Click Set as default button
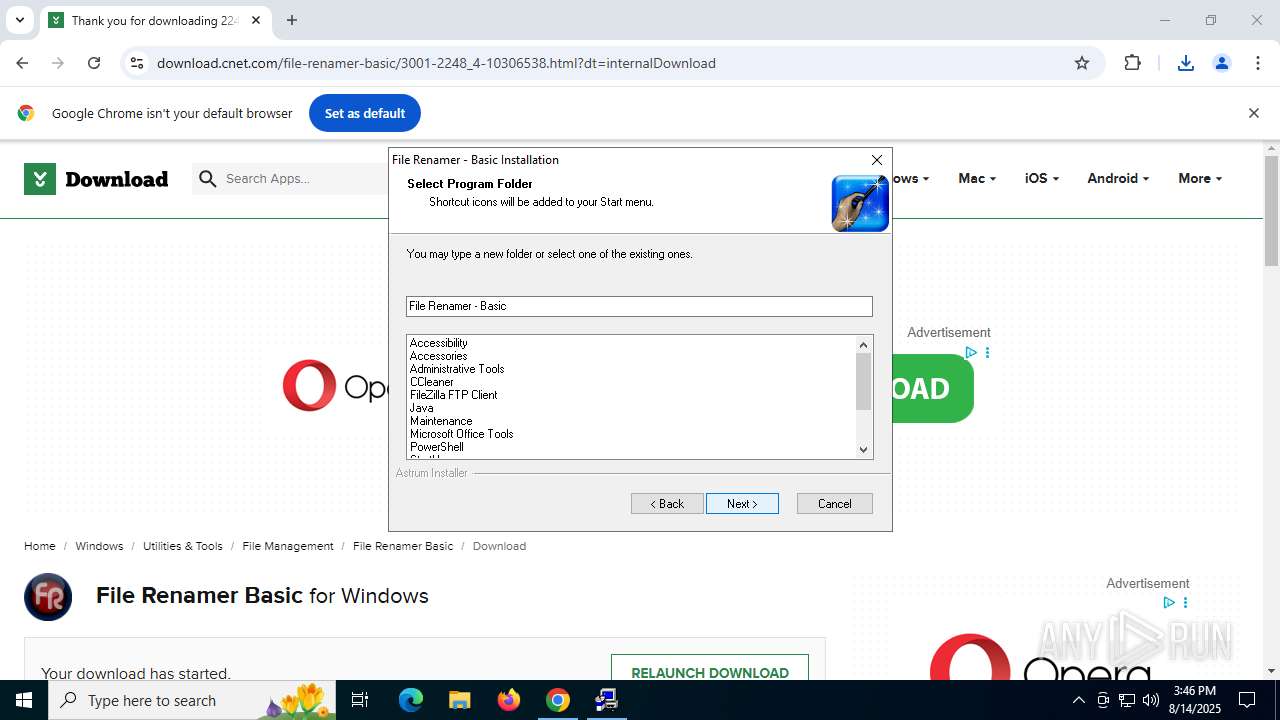Image resolution: width=1280 pixels, height=720 pixels. click(x=365, y=113)
